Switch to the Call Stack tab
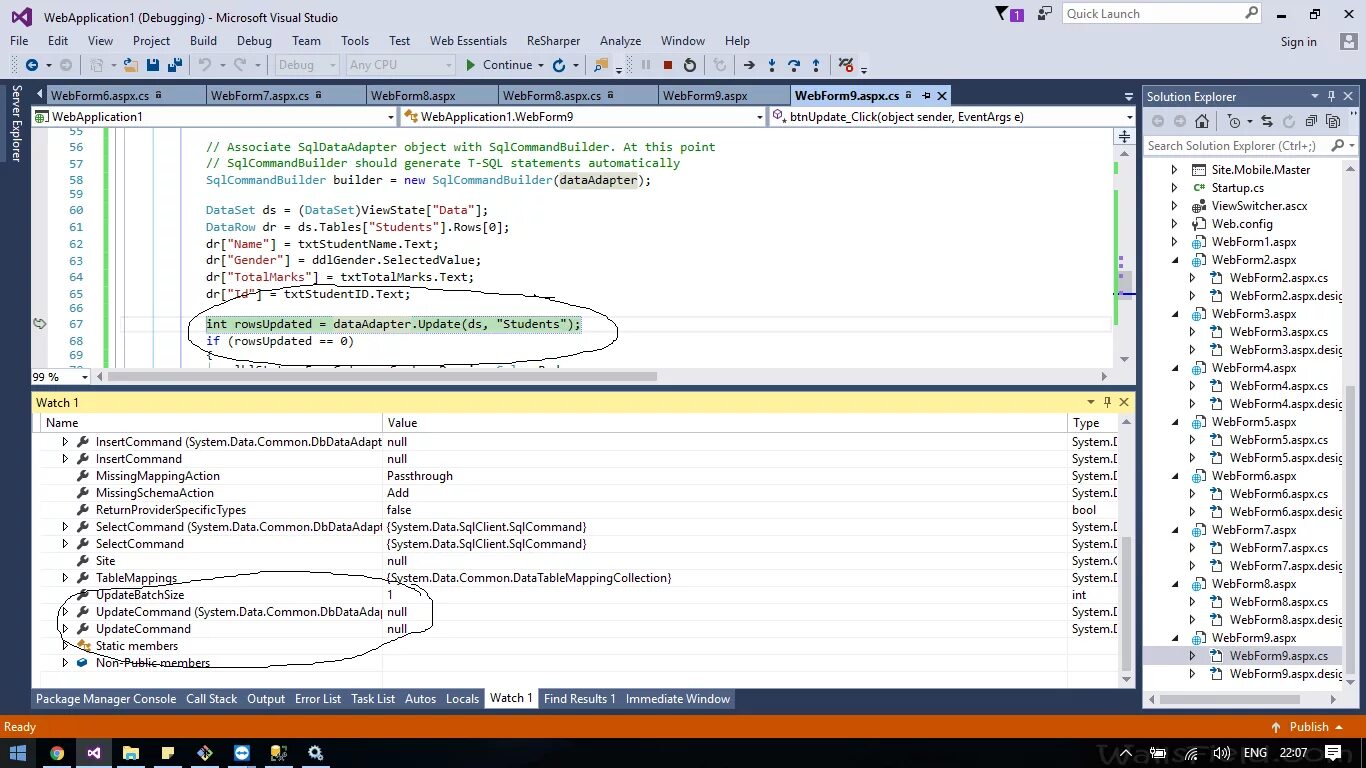This screenshot has height=768, width=1366. point(212,699)
